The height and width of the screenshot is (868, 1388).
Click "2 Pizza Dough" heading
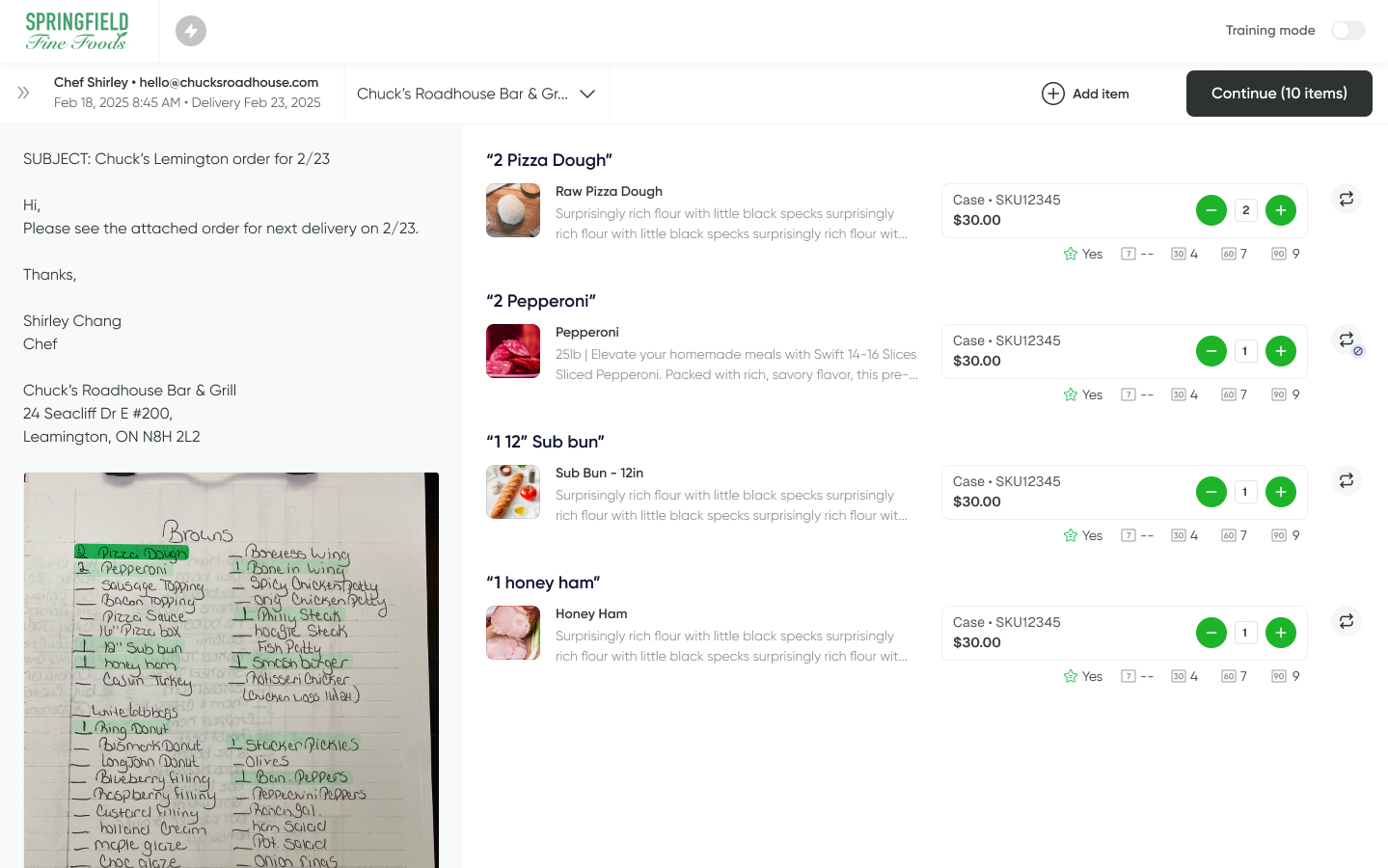pos(550,160)
